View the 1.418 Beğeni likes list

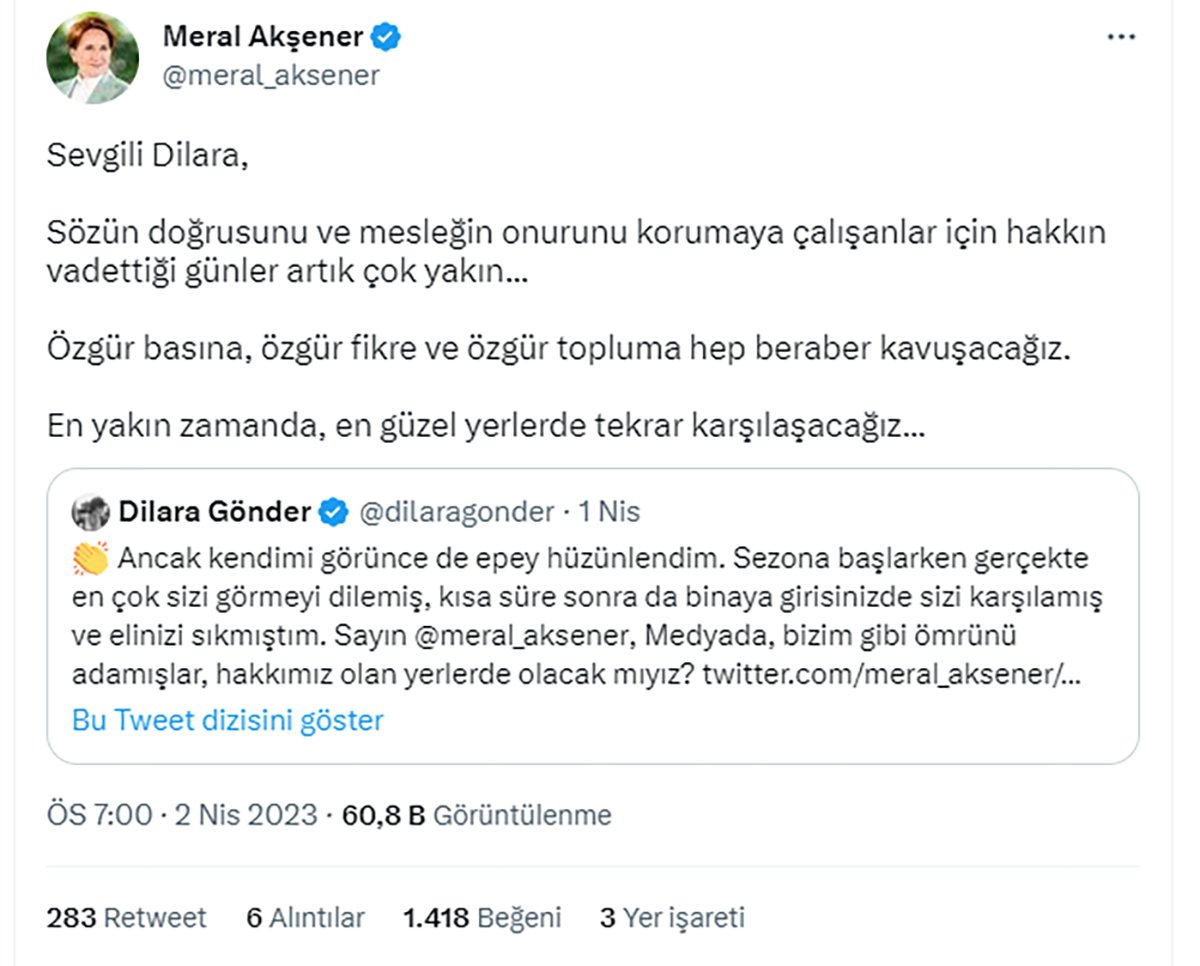click(x=482, y=918)
